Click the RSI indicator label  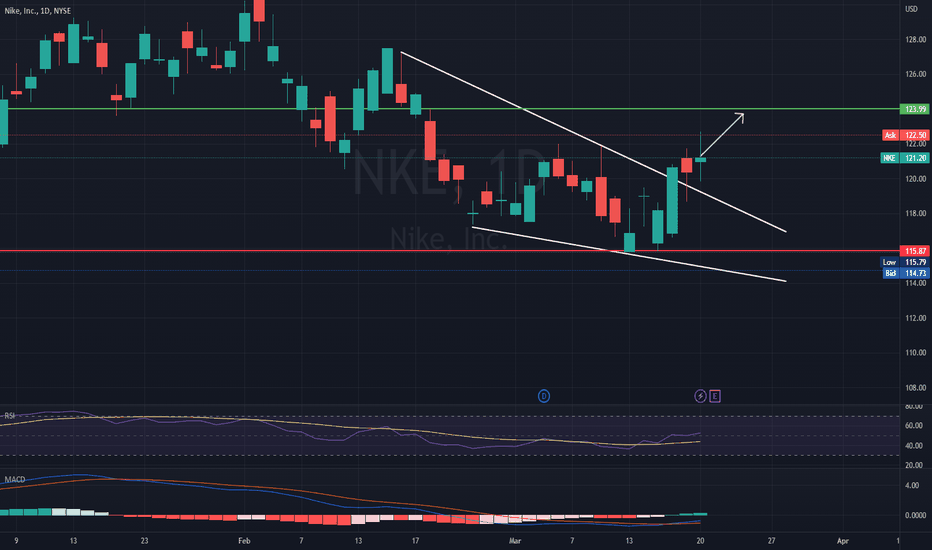pyautogui.click(x=10, y=416)
